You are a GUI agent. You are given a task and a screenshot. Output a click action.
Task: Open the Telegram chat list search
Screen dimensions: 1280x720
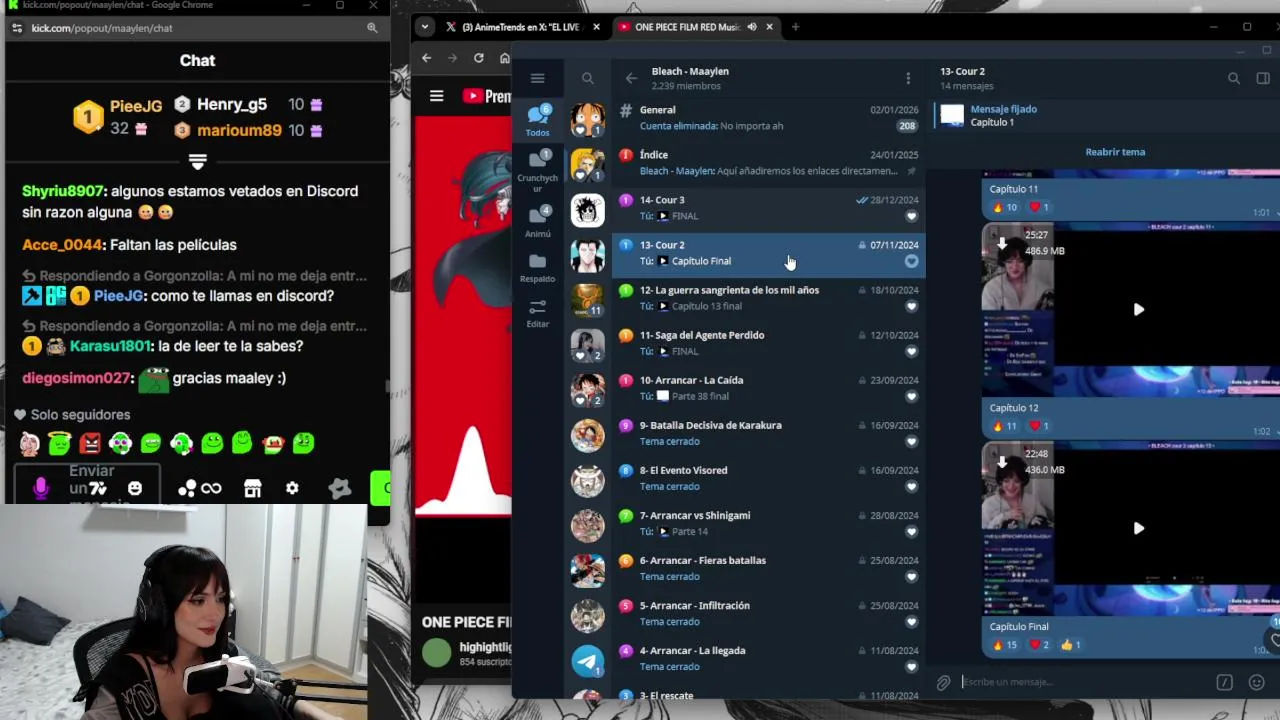pos(588,78)
